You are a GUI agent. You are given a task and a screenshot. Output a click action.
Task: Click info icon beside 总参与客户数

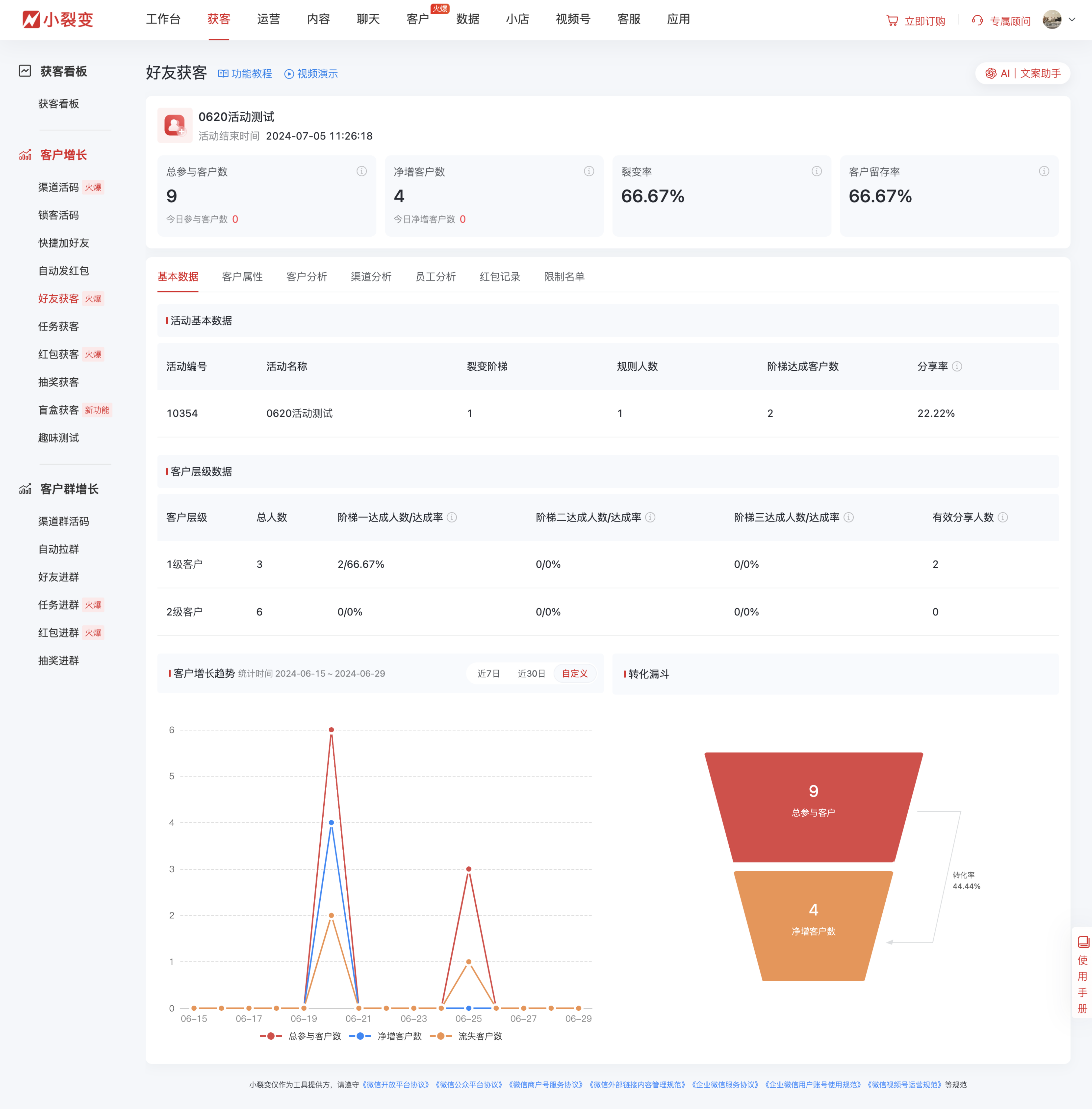click(x=361, y=171)
